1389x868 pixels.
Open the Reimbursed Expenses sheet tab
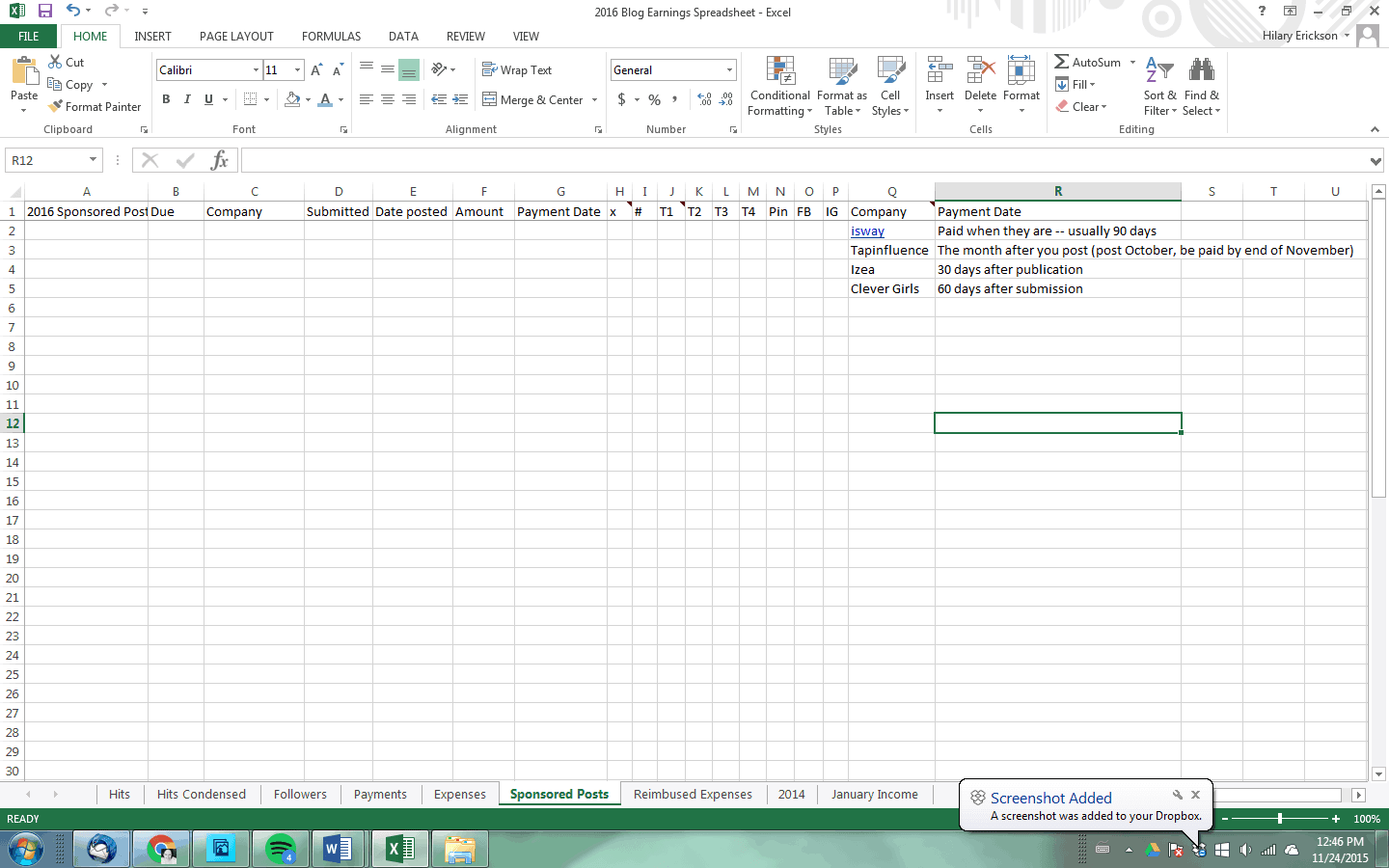coord(693,794)
